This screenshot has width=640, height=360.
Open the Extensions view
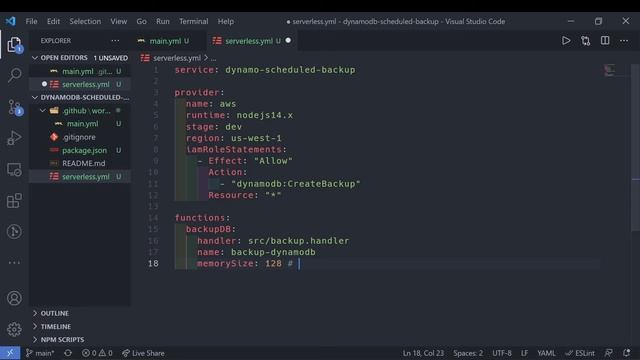click(14, 200)
